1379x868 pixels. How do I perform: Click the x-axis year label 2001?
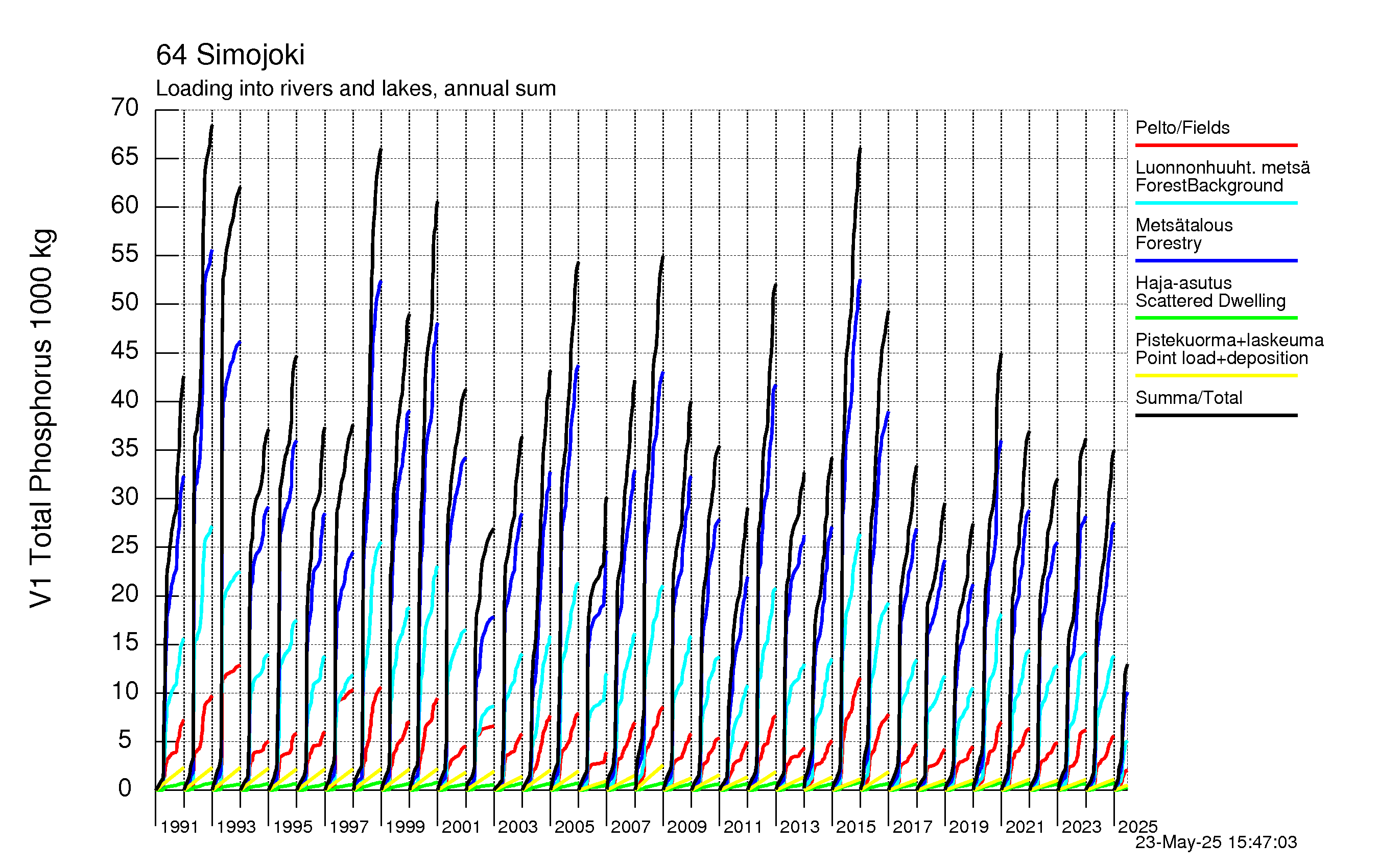(461, 827)
